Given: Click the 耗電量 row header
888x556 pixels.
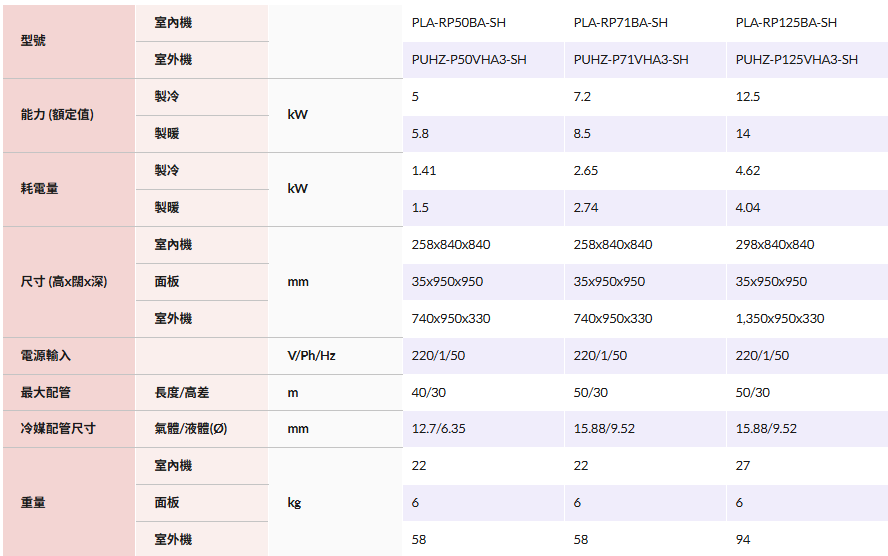Looking at the screenshot, I should [x=69, y=189].
